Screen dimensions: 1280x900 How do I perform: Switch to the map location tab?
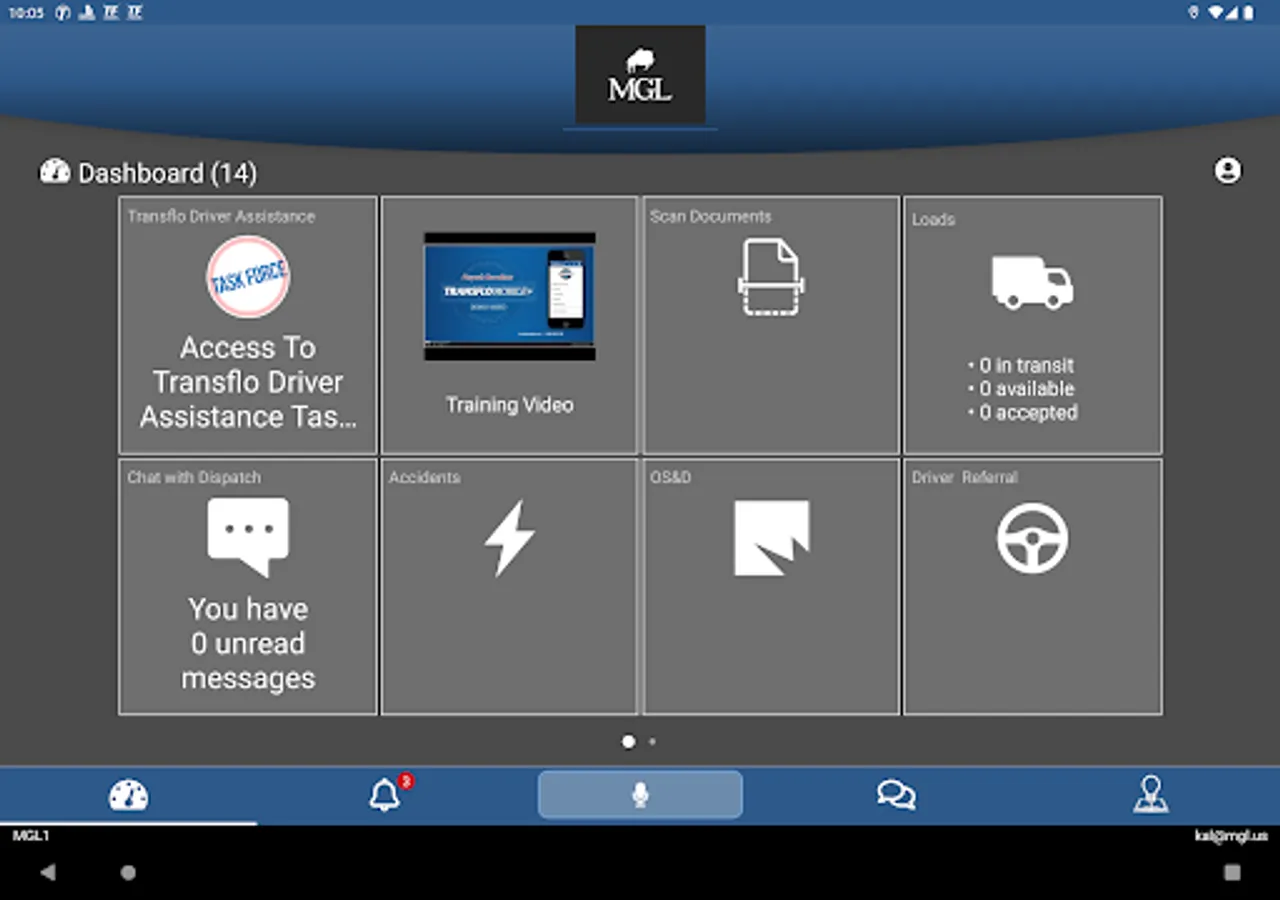pyautogui.click(x=1151, y=795)
